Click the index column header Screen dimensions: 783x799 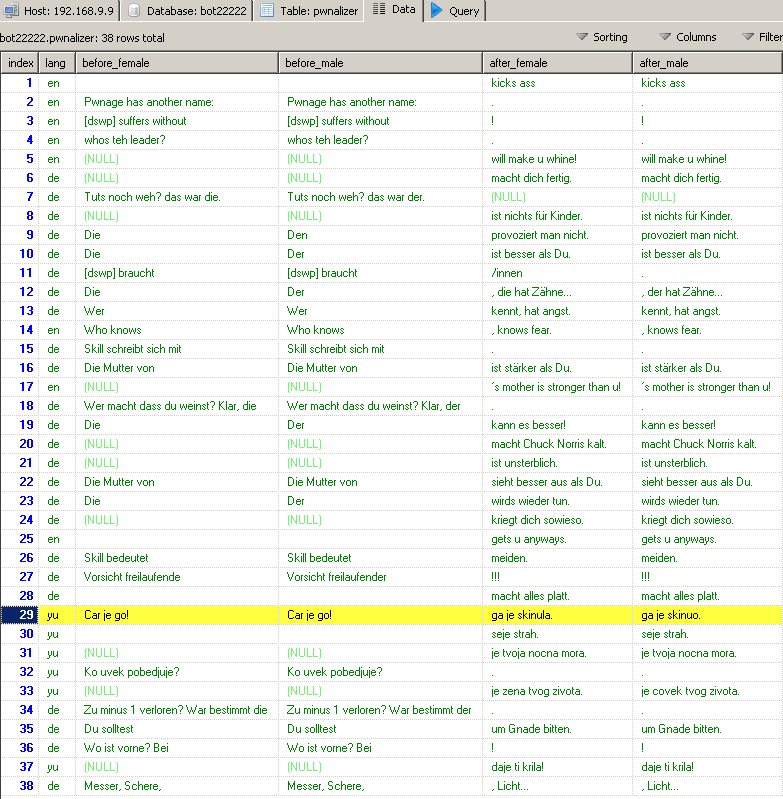[x=20, y=63]
